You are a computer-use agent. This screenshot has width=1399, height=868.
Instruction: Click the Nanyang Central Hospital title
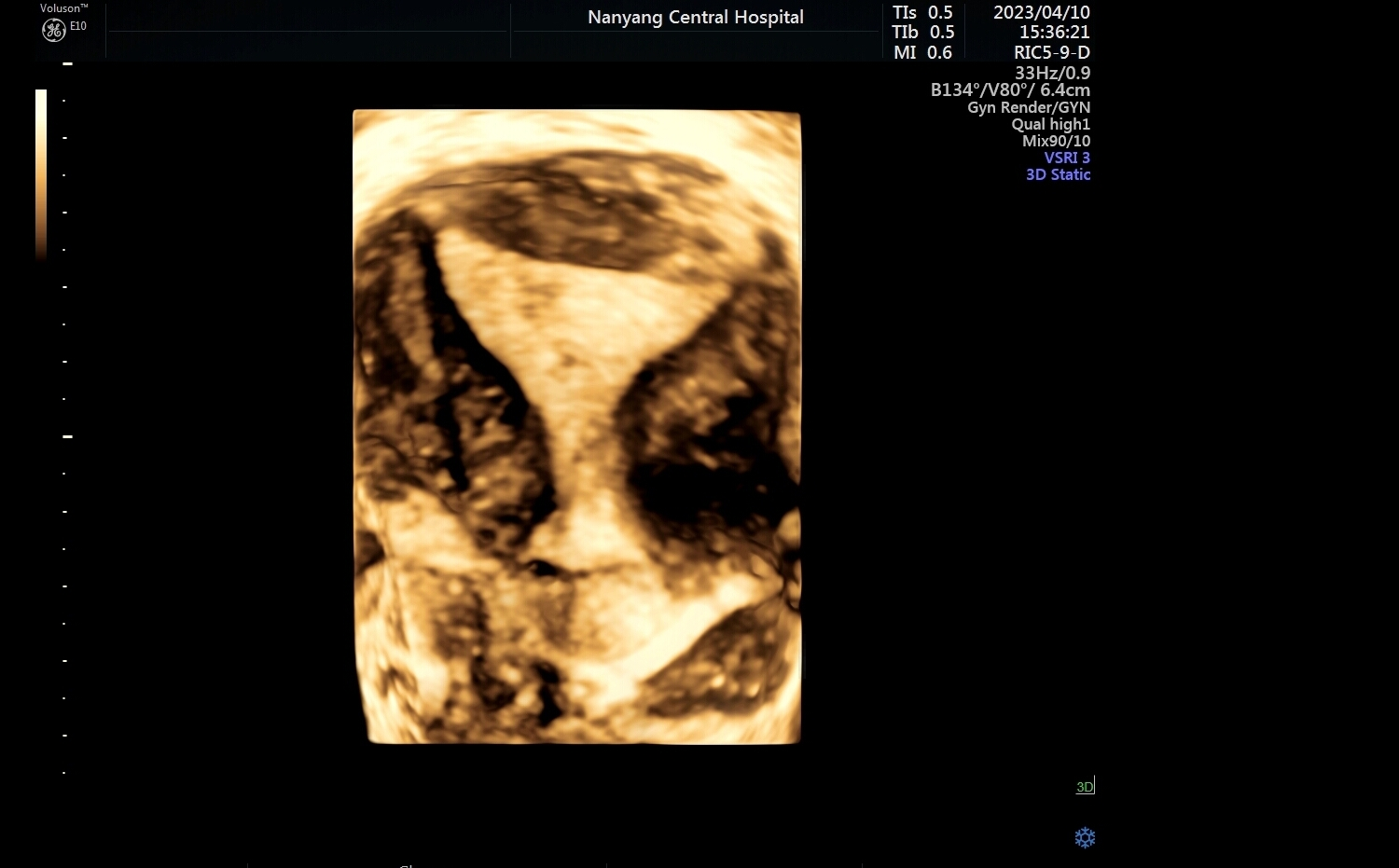coord(695,17)
